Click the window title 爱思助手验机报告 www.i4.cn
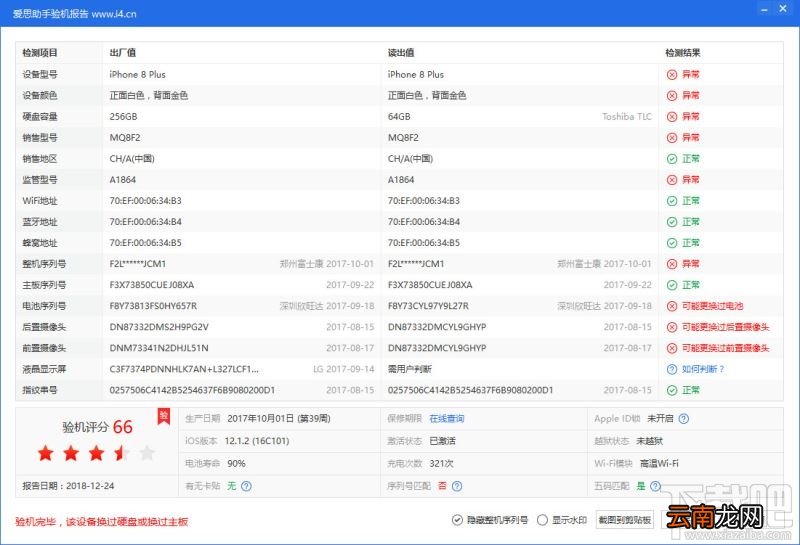 74,14
